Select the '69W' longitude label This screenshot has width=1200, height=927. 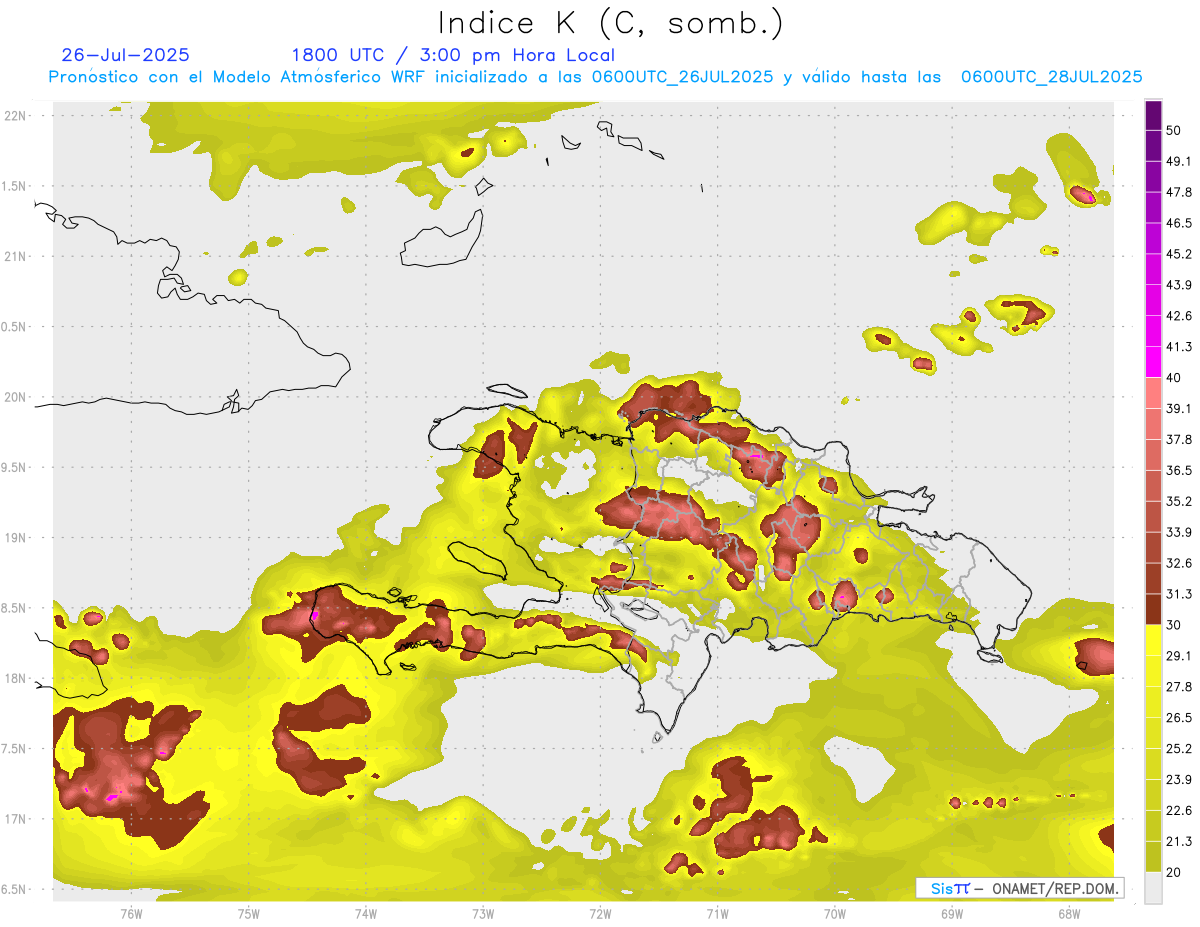pos(951,914)
